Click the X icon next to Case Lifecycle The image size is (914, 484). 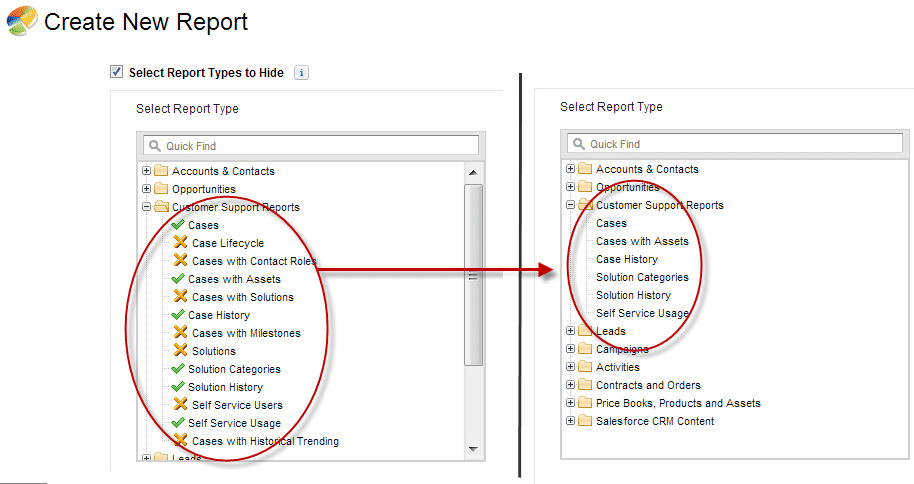coord(180,243)
